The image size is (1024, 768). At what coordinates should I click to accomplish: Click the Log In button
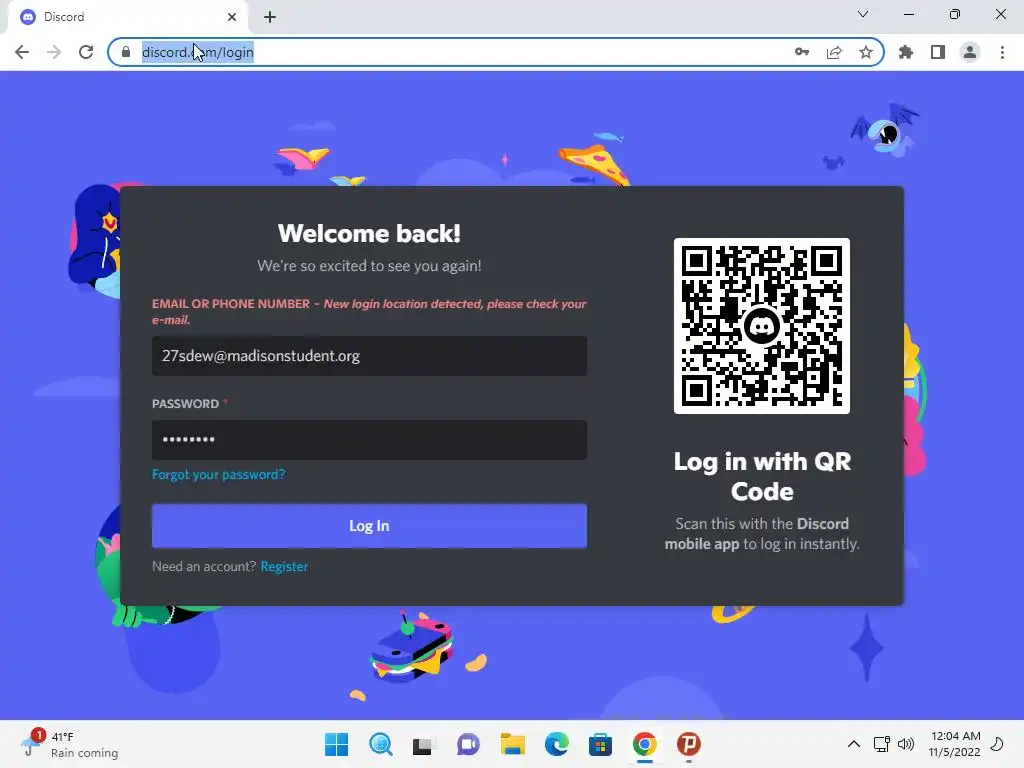pyautogui.click(x=369, y=526)
